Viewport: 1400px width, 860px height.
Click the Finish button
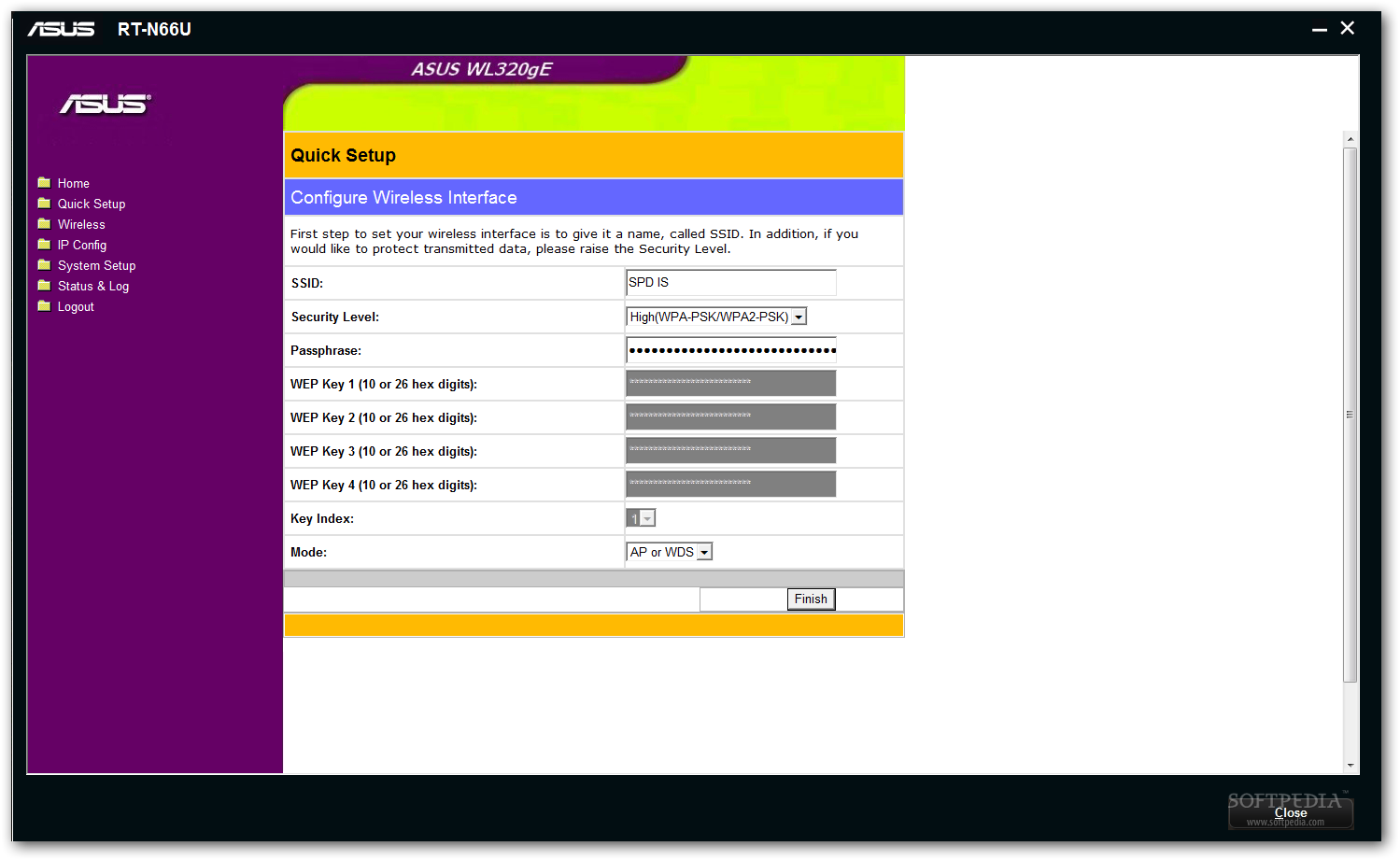811,599
